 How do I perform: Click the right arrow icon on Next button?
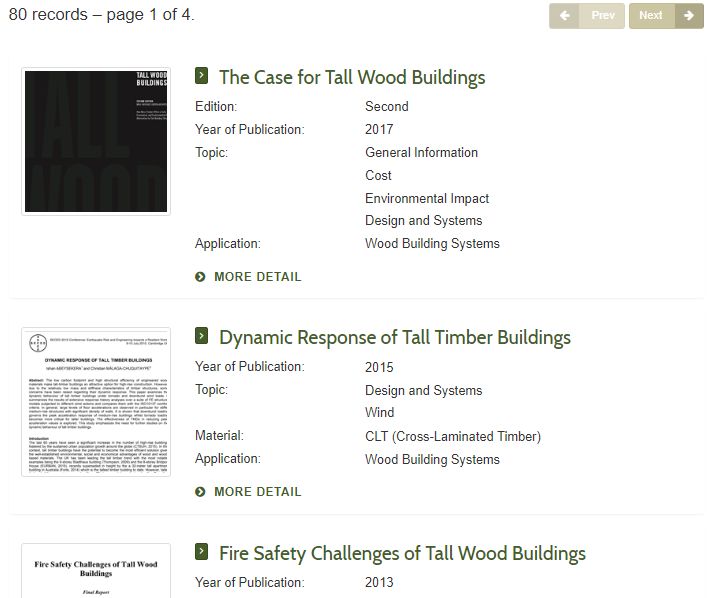pyautogui.click(x=689, y=16)
